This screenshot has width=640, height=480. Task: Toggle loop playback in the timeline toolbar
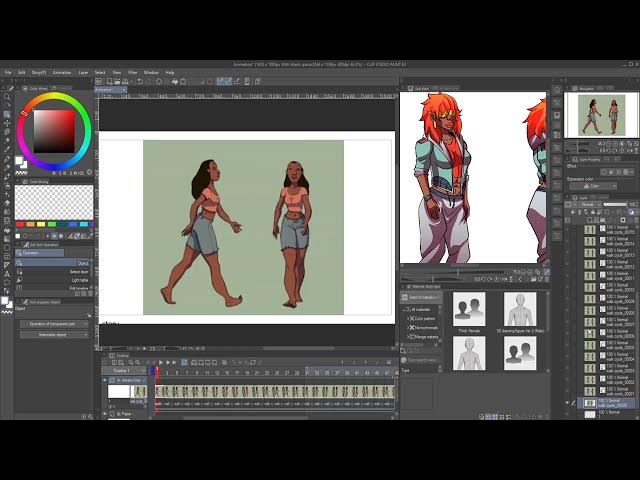click(184, 362)
